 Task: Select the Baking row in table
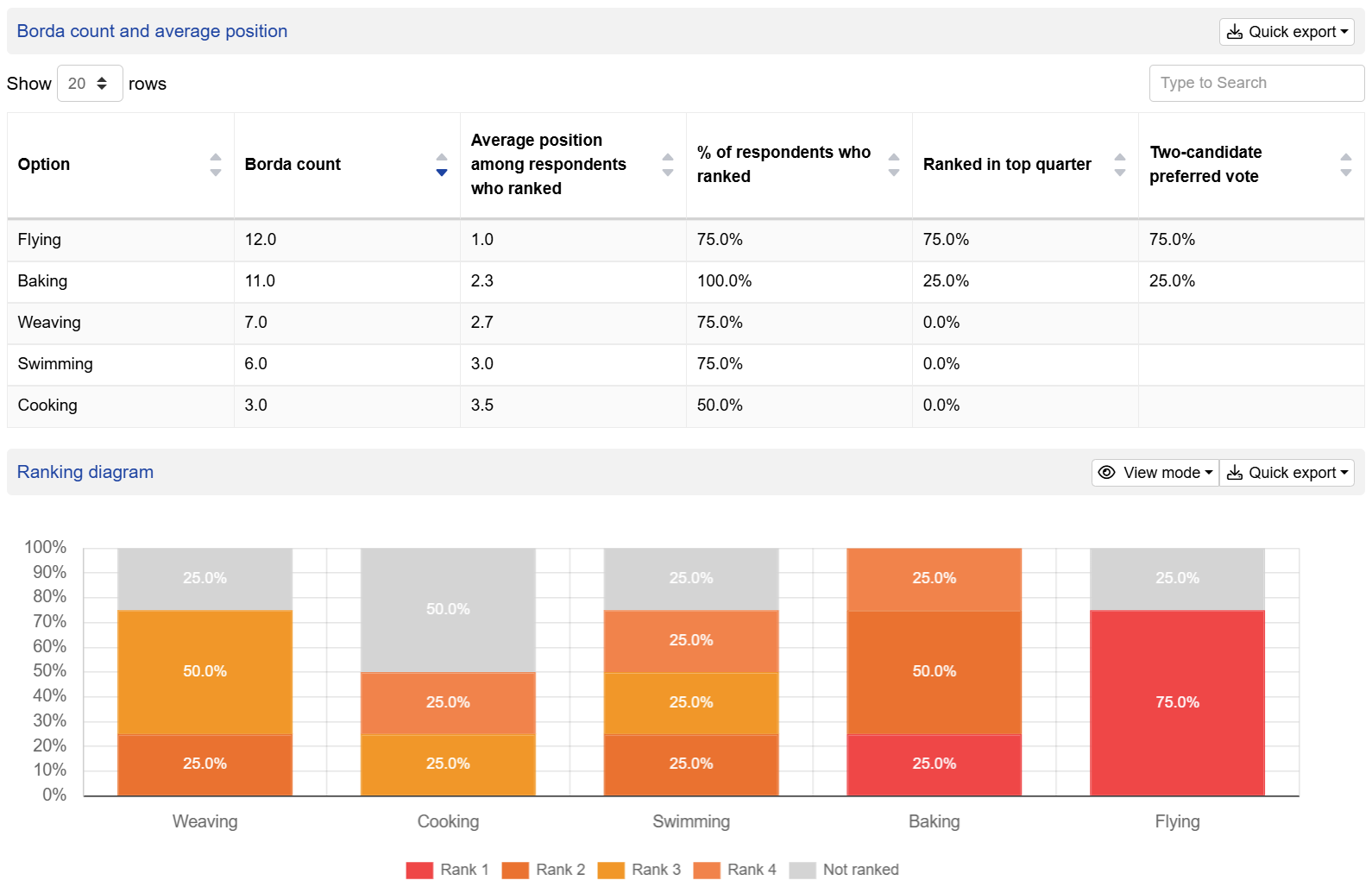(x=42, y=281)
